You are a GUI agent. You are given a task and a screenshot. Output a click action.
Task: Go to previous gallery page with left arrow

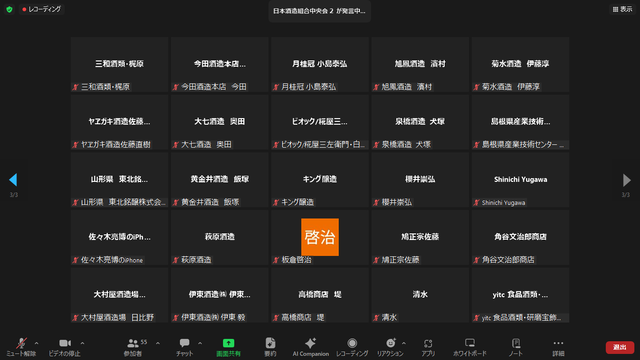click(13, 180)
